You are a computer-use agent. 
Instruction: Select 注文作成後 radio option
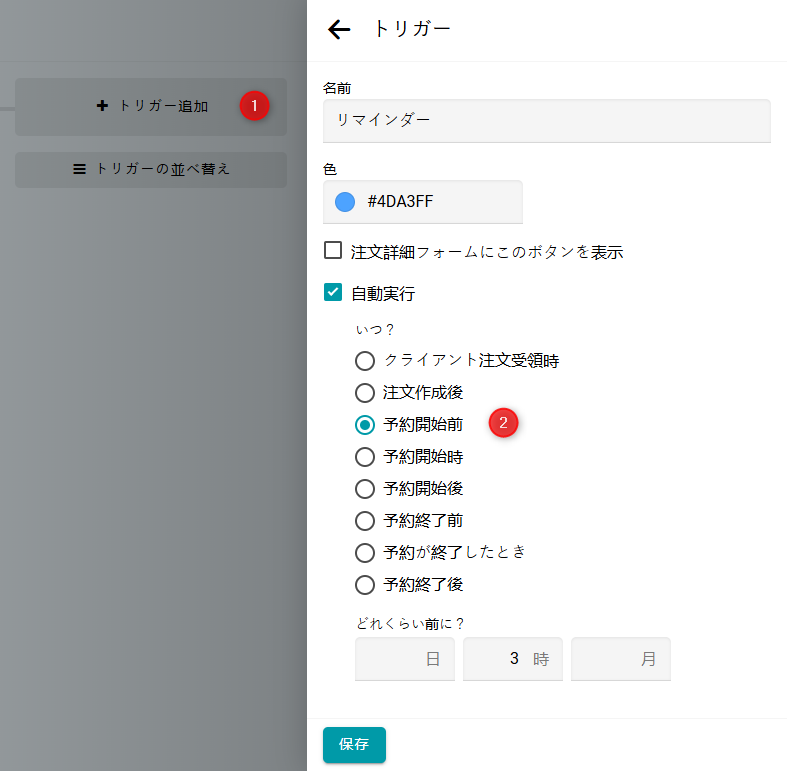pyautogui.click(x=365, y=393)
